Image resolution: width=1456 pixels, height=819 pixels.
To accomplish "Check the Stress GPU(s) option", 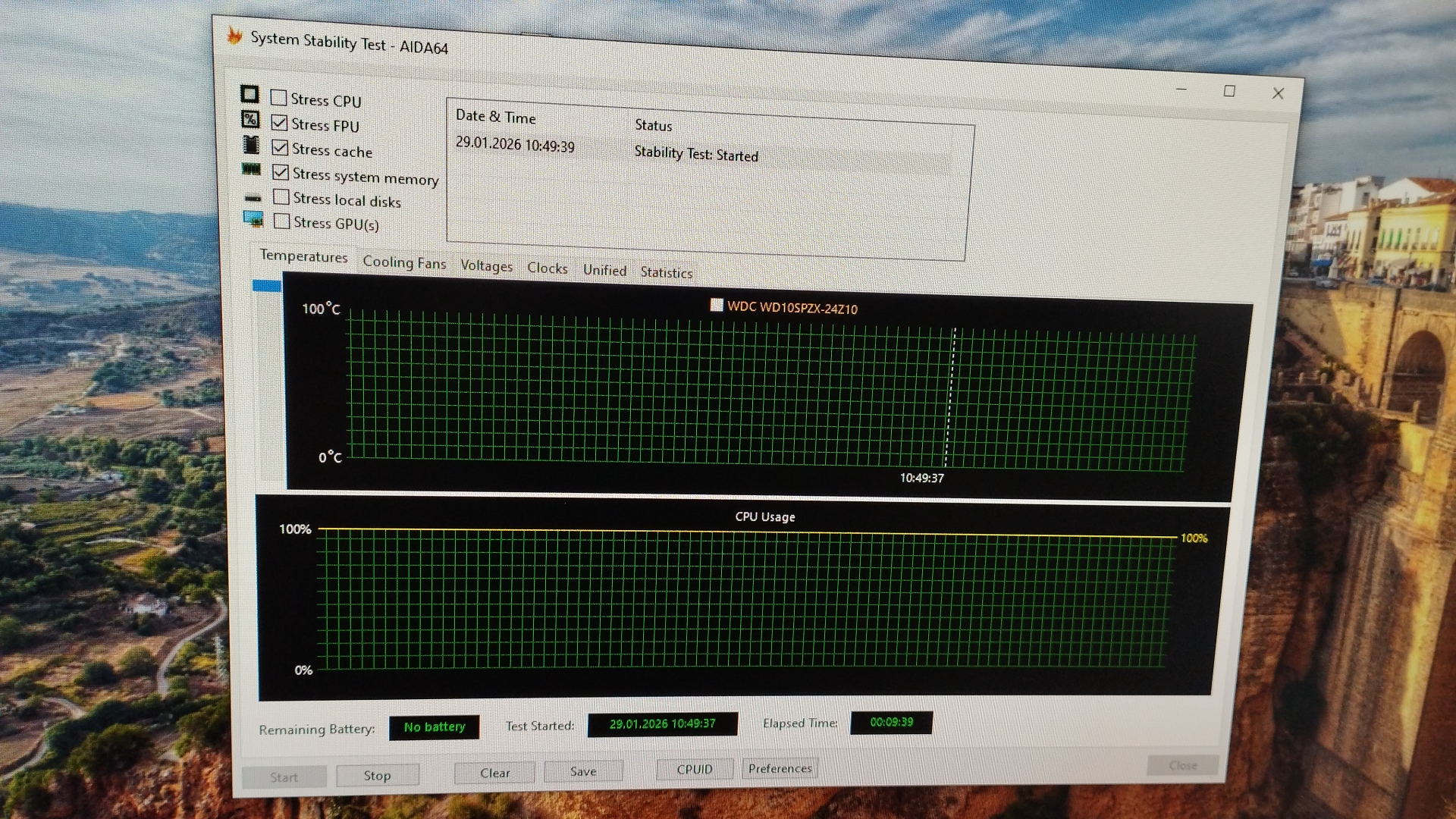I will pyautogui.click(x=282, y=221).
